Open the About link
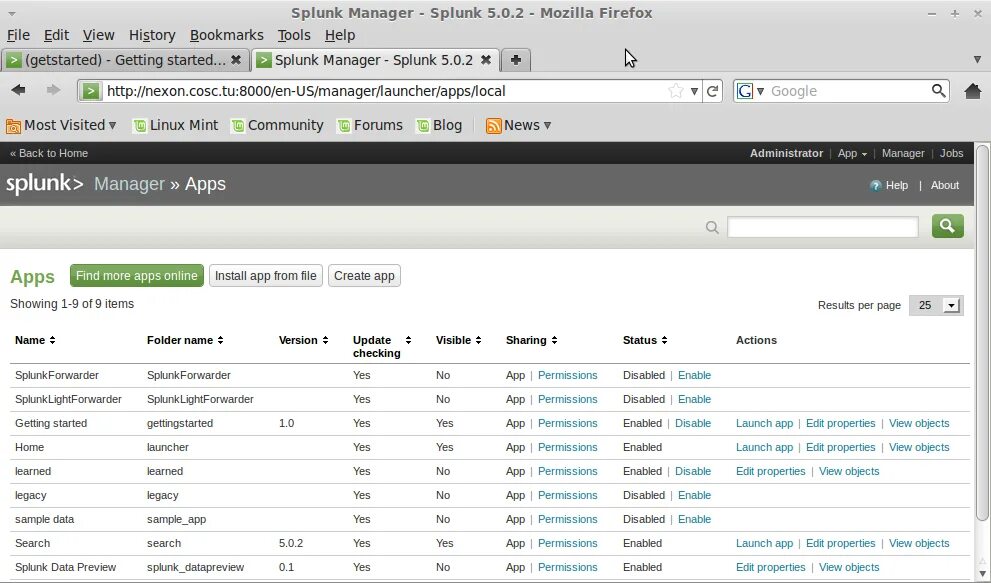991x583 pixels. [x=944, y=185]
